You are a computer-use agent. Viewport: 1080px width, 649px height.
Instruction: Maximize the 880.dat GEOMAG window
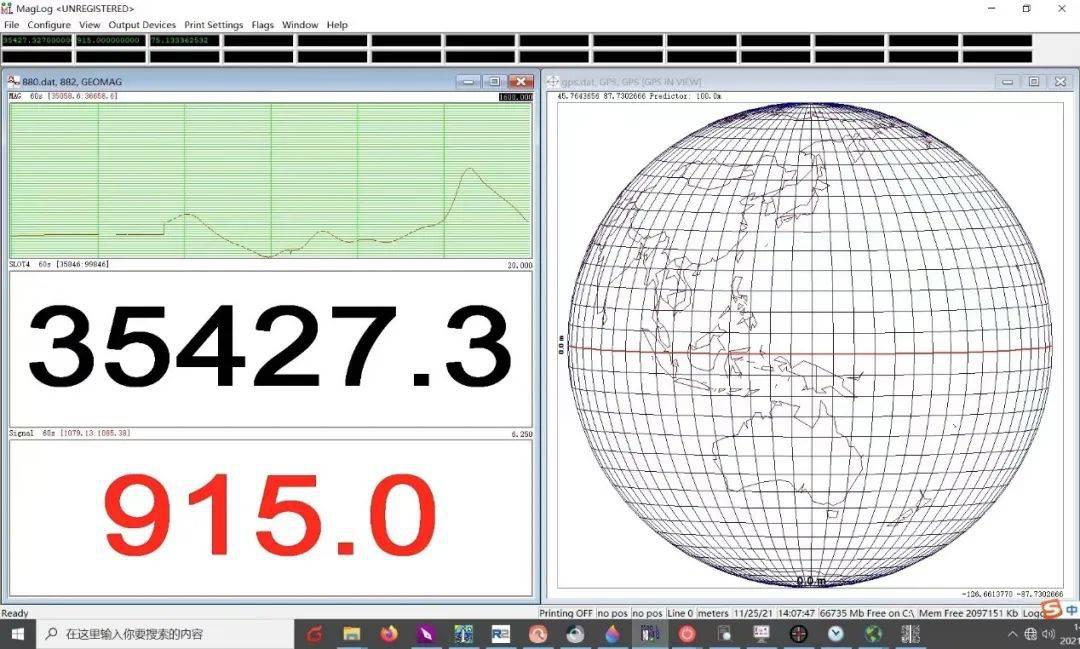494,81
